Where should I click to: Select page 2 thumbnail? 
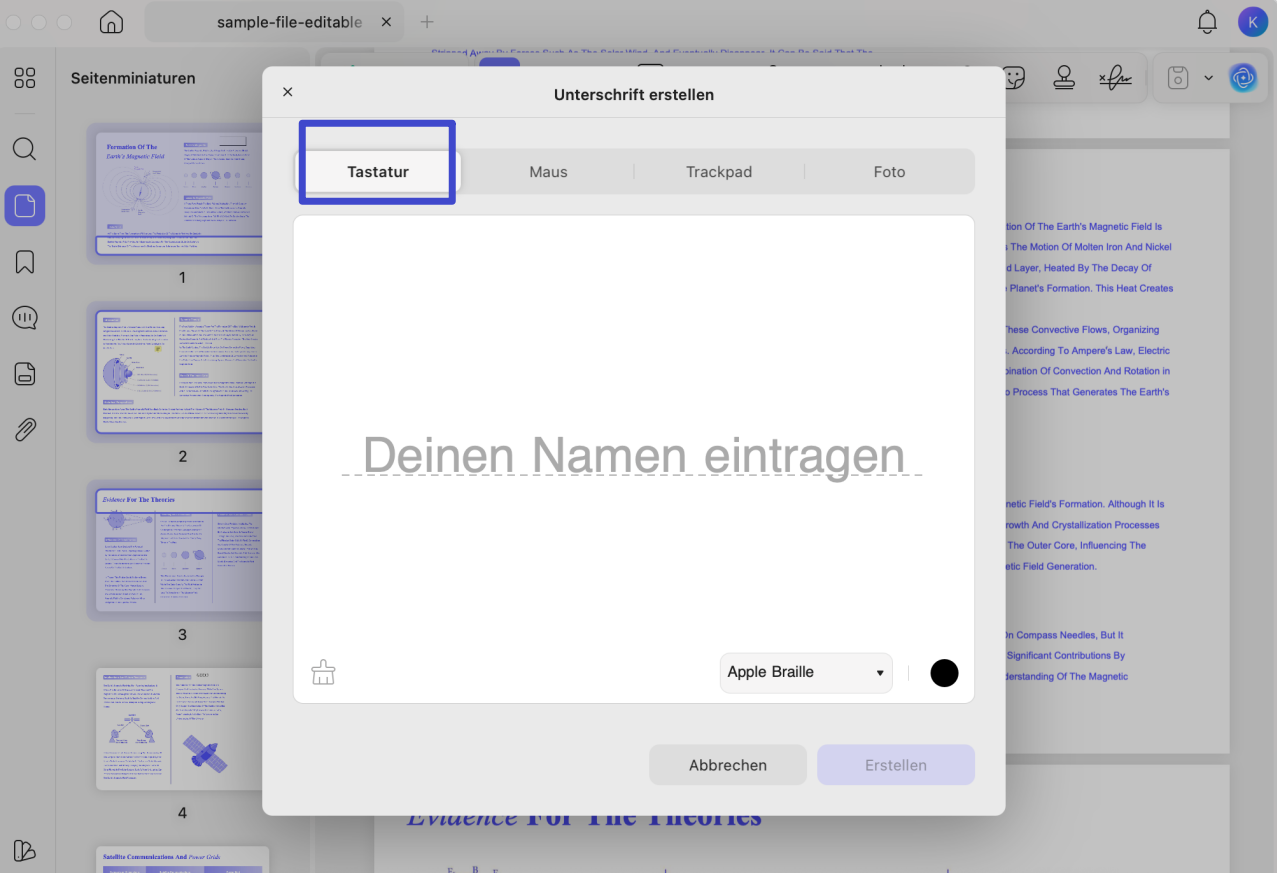pos(180,372)
